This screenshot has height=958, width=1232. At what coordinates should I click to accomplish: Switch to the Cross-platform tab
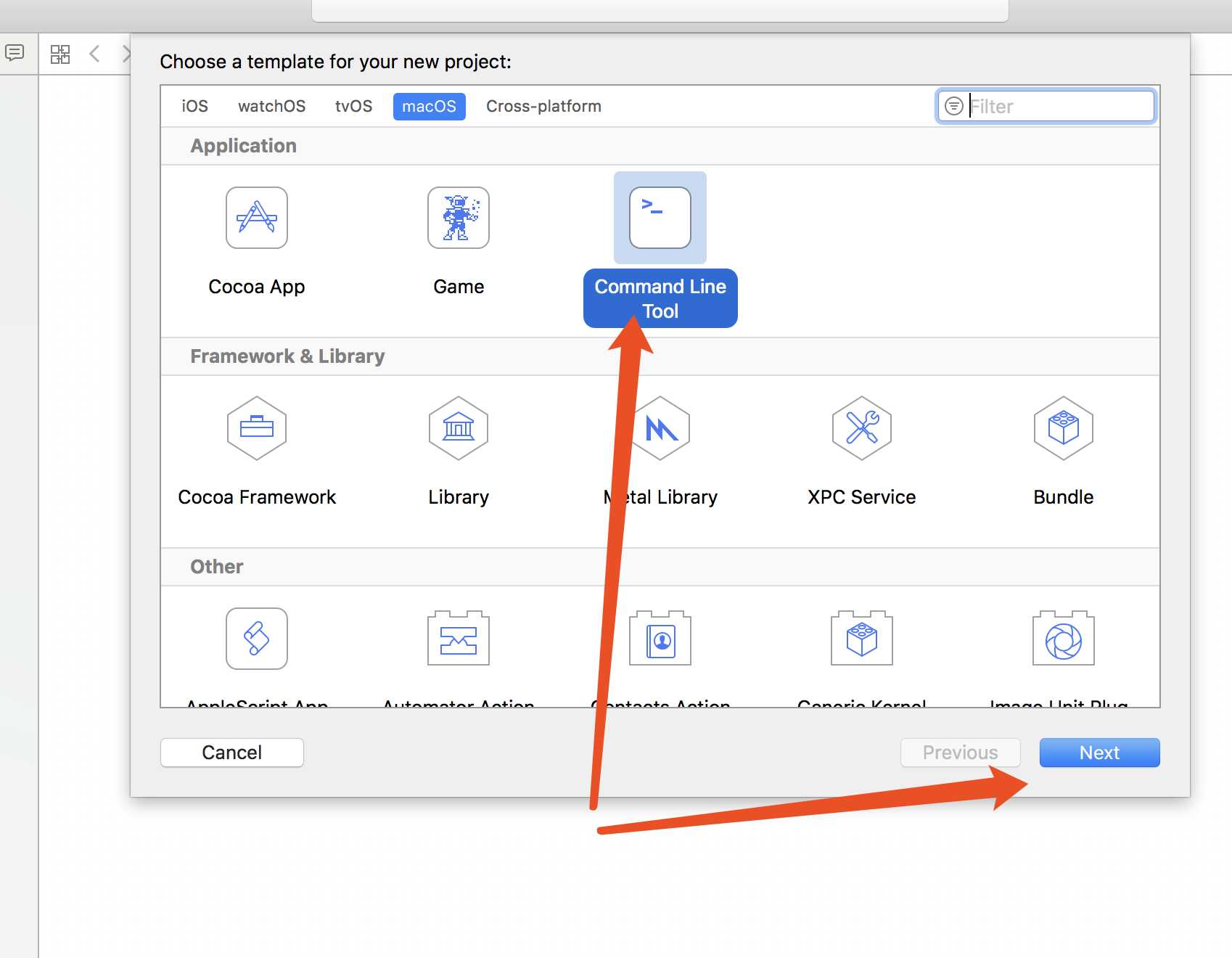click(543, 106)
